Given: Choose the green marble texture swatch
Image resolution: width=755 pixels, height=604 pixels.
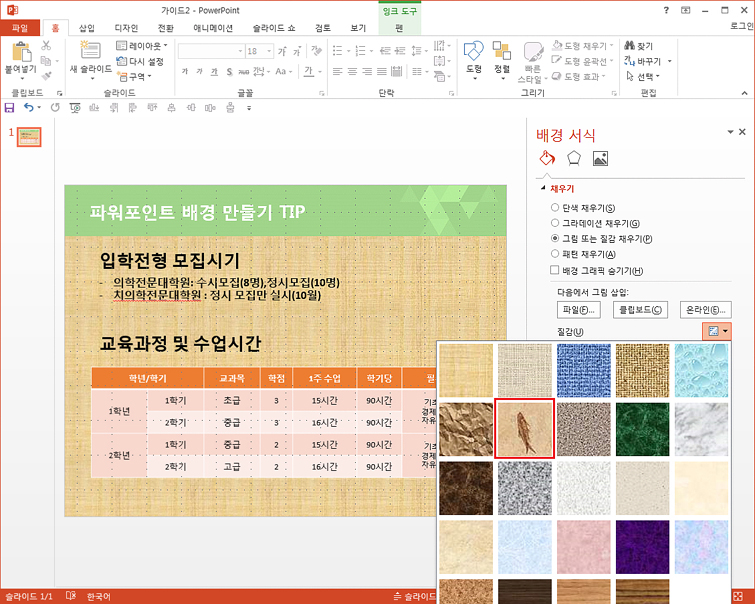Looking at the screenshot, I should (x=642, y=429).
